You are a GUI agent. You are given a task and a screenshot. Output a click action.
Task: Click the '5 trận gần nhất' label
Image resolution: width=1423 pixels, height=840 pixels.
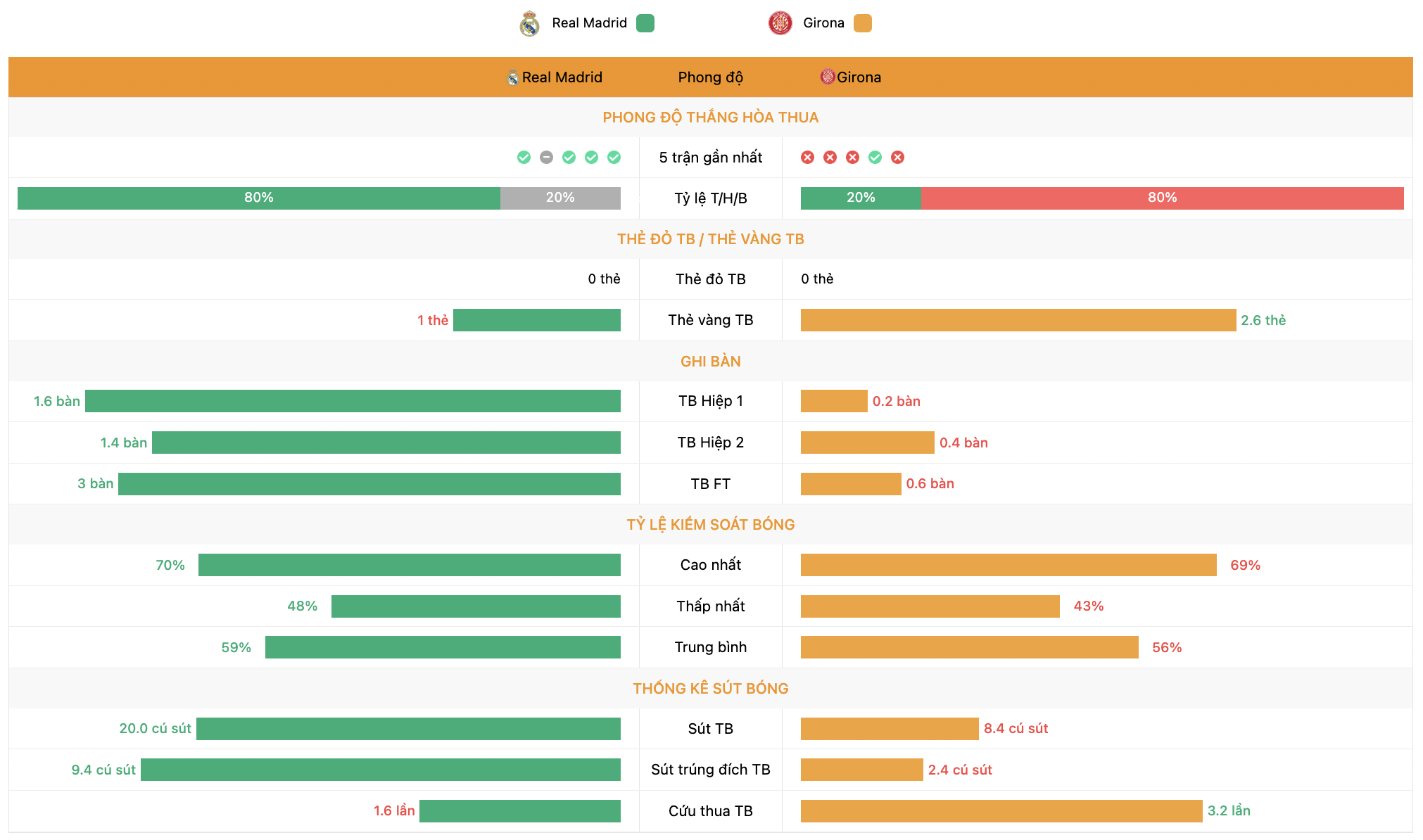pos(710,158)
